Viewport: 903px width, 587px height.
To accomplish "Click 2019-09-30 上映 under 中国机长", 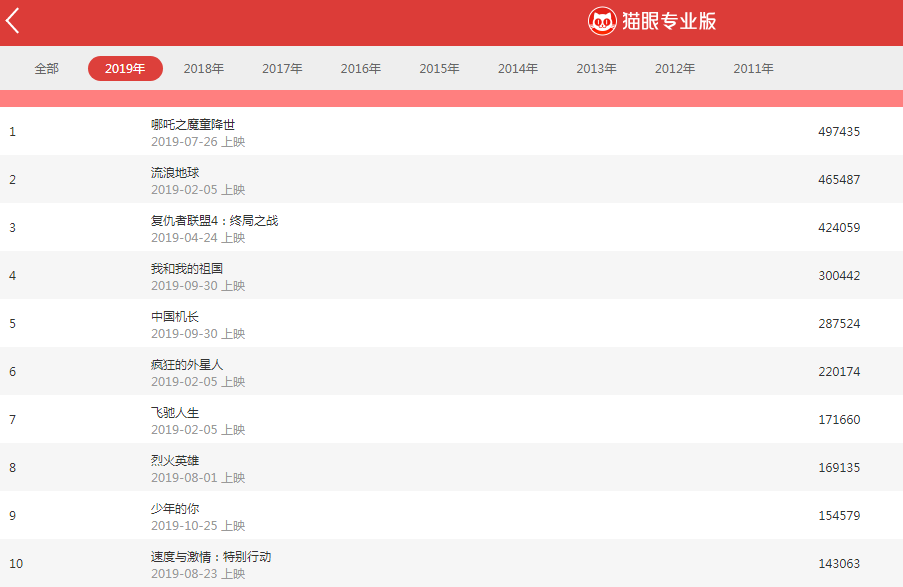I will 198,334.
